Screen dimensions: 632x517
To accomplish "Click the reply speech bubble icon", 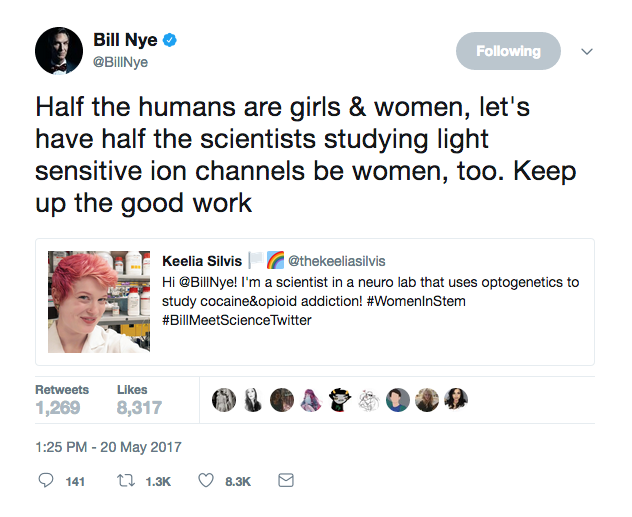I will [45, 481].
